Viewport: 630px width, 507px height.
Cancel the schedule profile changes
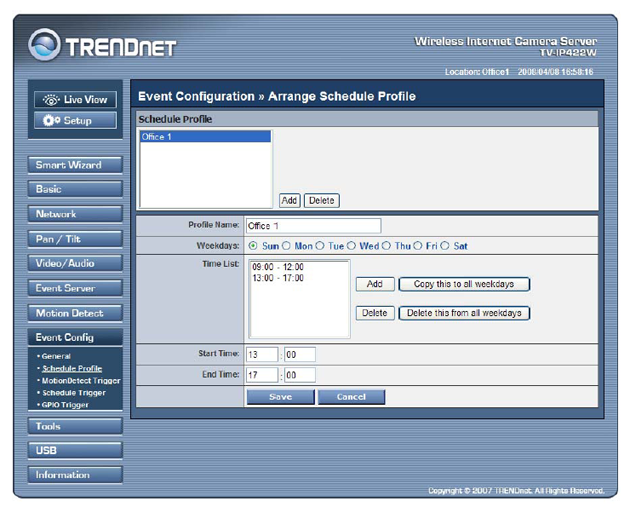pyautogui.click(x=352, y=397)
